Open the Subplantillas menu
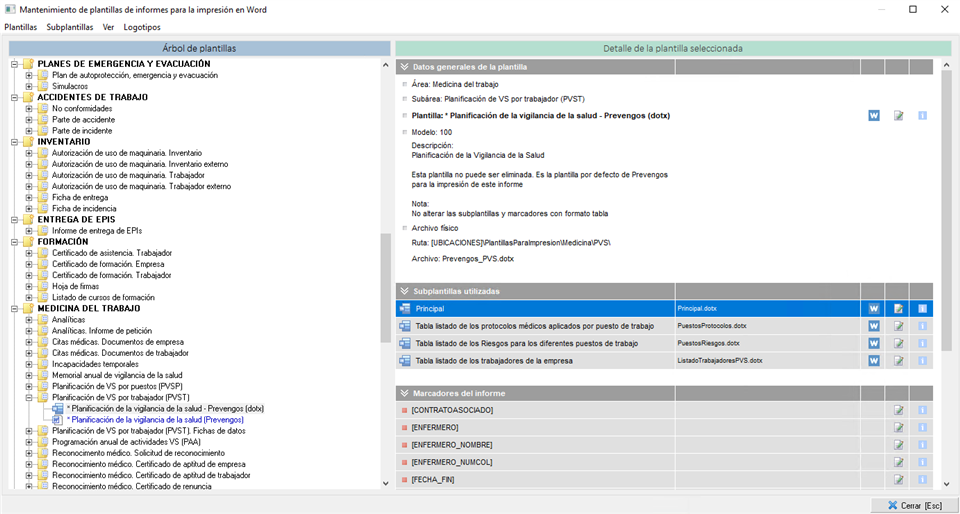This screenshot has height=514, width=960. (x=70, y=27)
